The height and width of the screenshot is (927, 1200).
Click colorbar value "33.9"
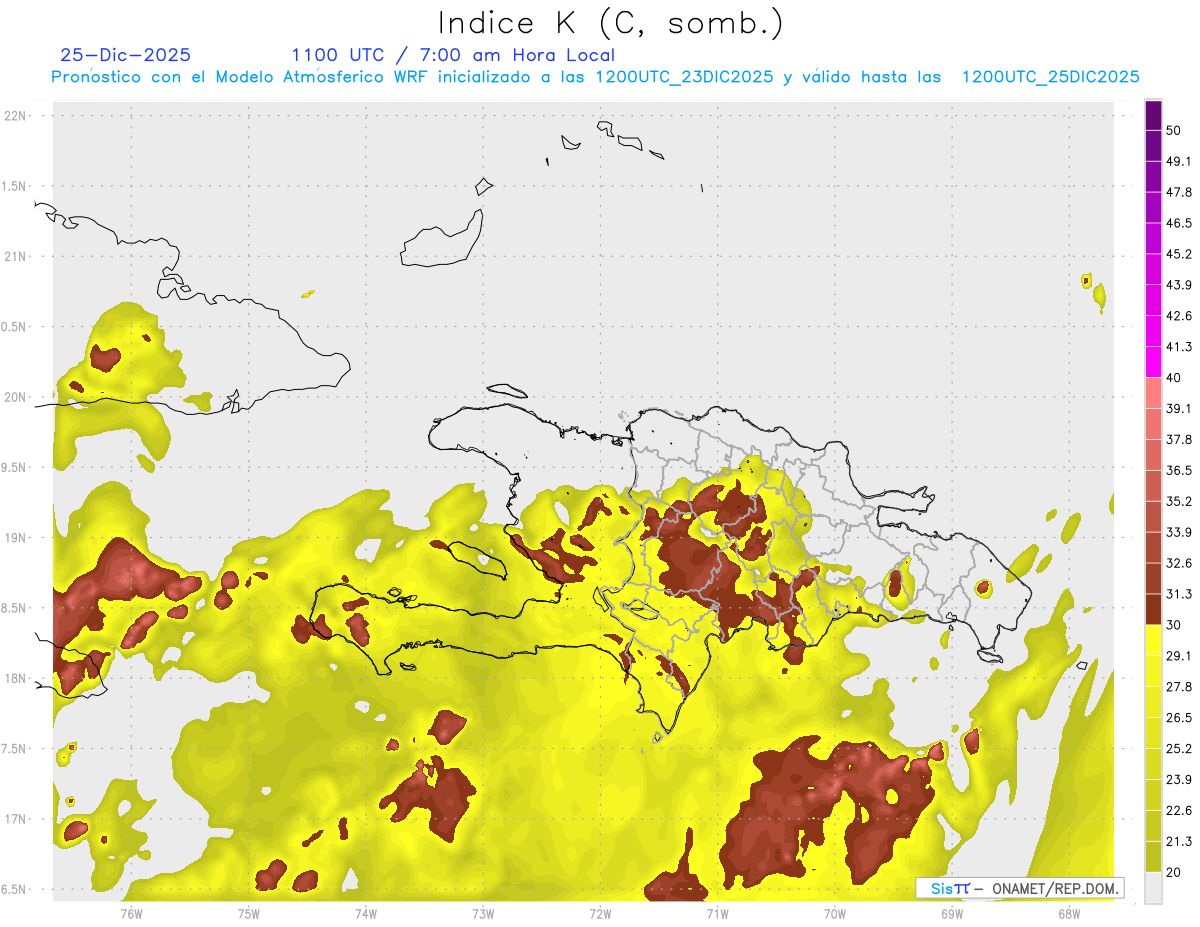tap(1178, 532)
